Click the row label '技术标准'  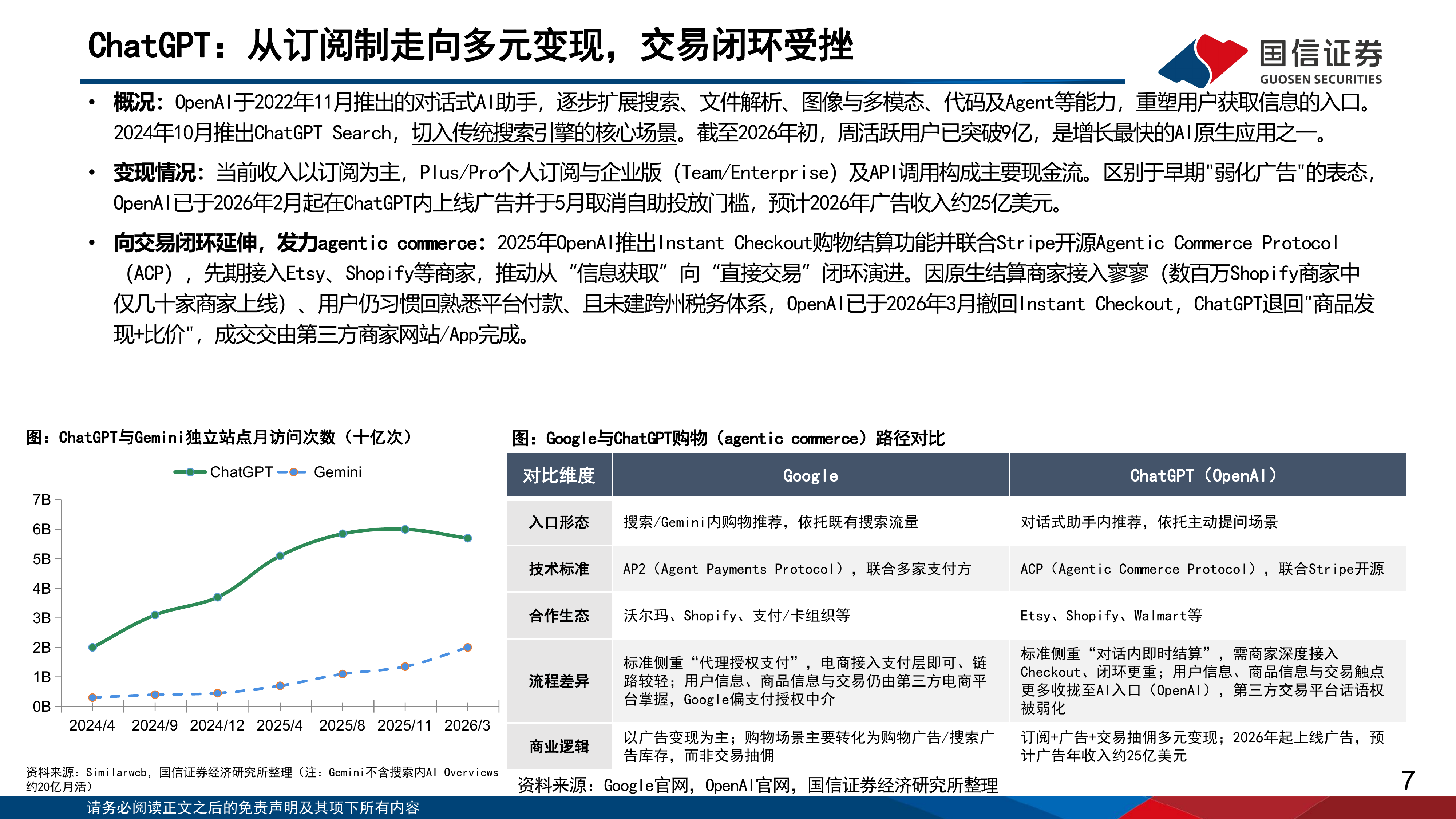click(559, 569)
